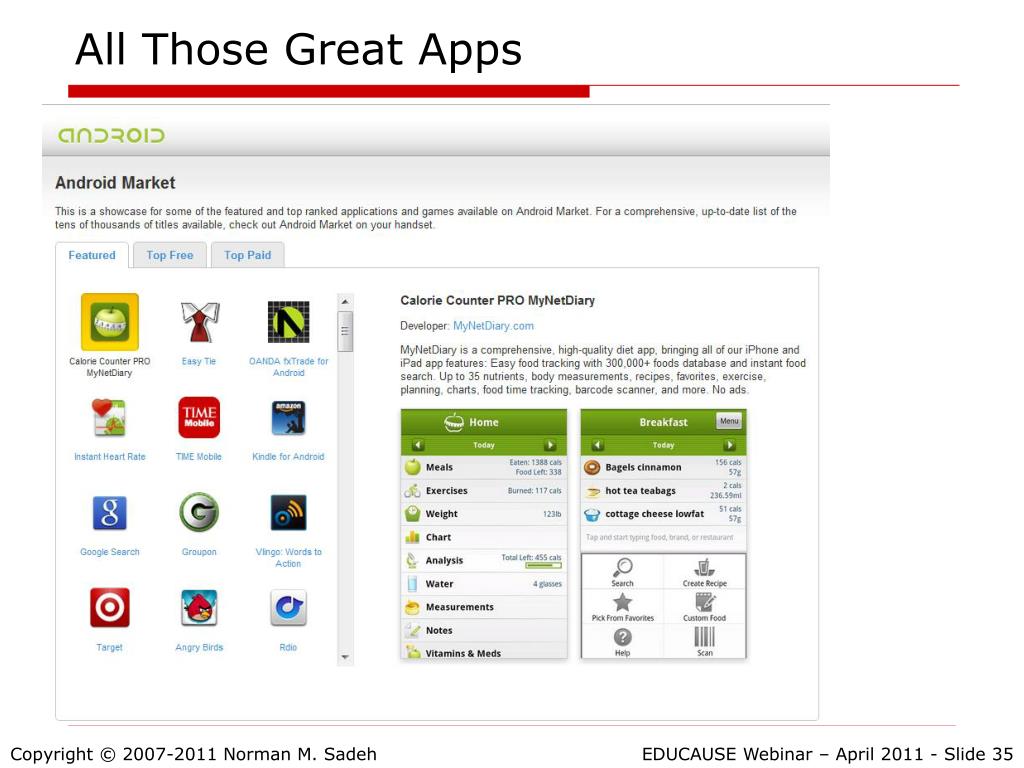Screen dimensions: 1024x768
Task: Open the OANDA fxTrade app icon
Action: point(289,322)
